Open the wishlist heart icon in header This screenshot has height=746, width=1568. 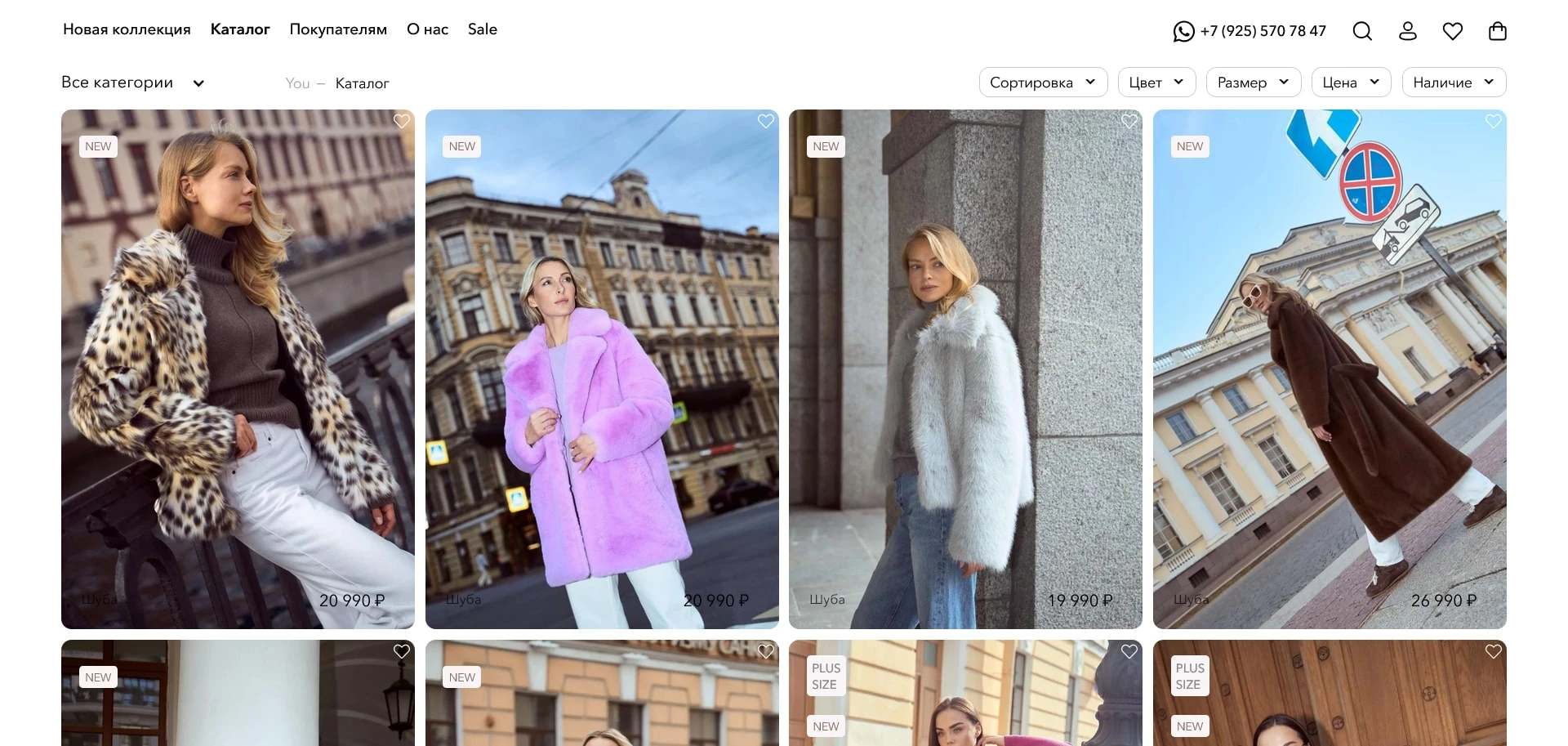click(x=1452, y=31)
